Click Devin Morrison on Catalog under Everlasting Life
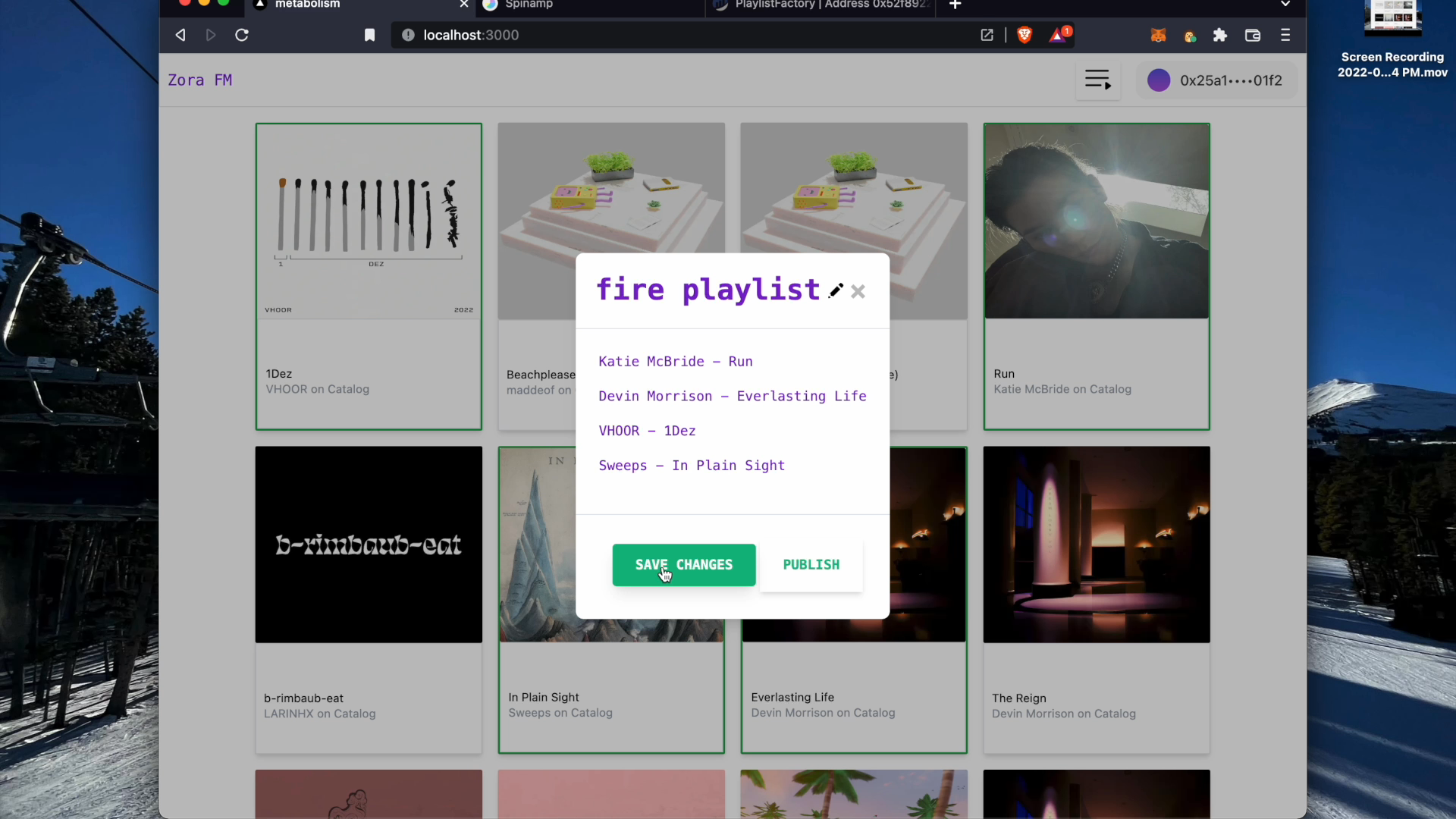 (x=823, y=714)
